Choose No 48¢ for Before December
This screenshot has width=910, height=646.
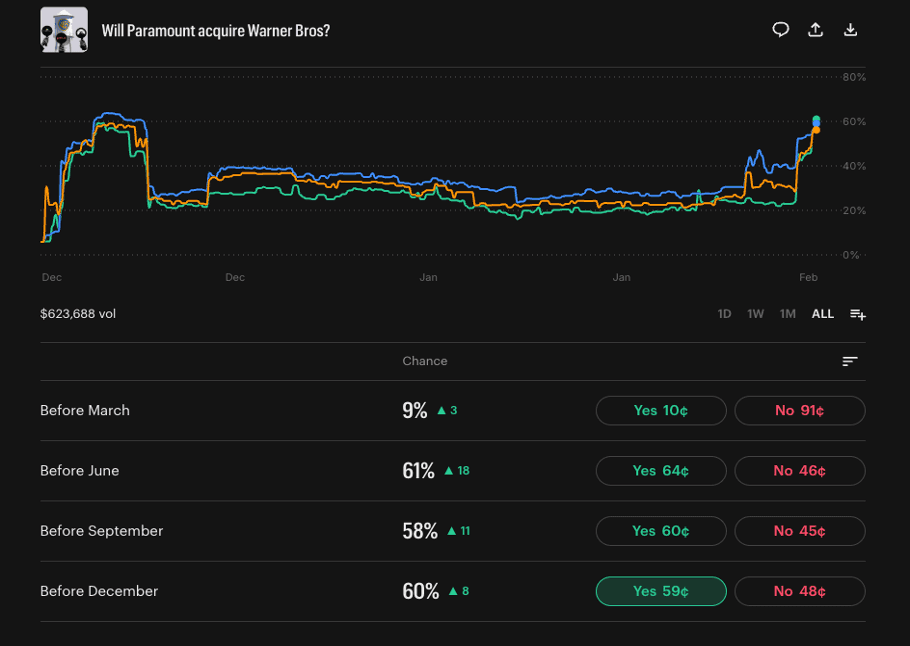click(x=799, y=591)
